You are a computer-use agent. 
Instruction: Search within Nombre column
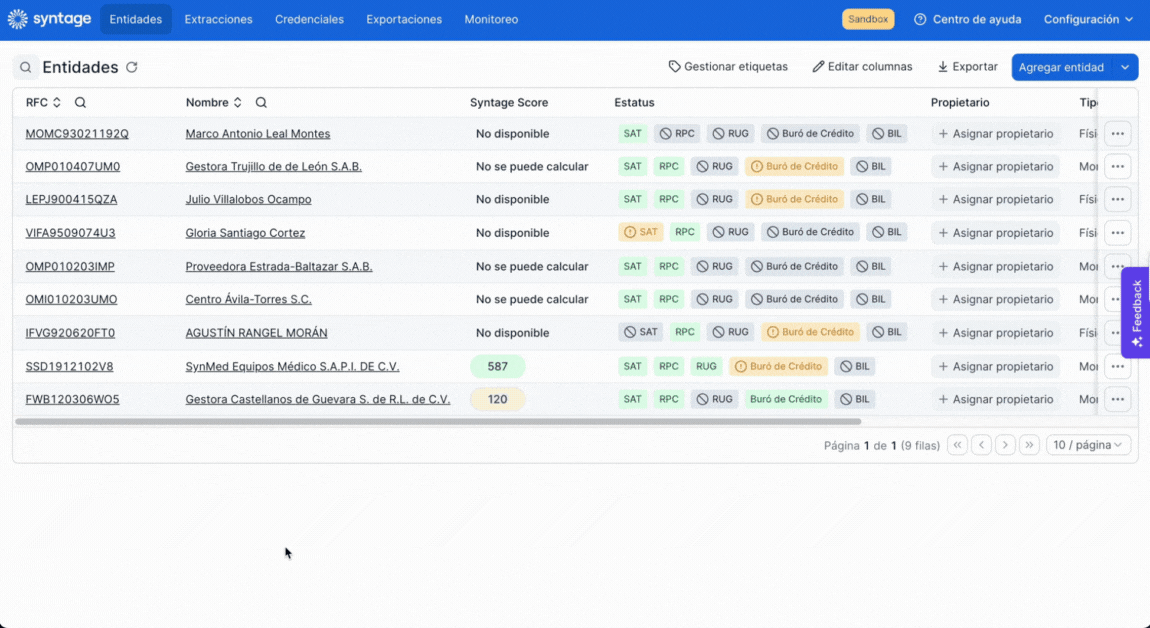261,103
